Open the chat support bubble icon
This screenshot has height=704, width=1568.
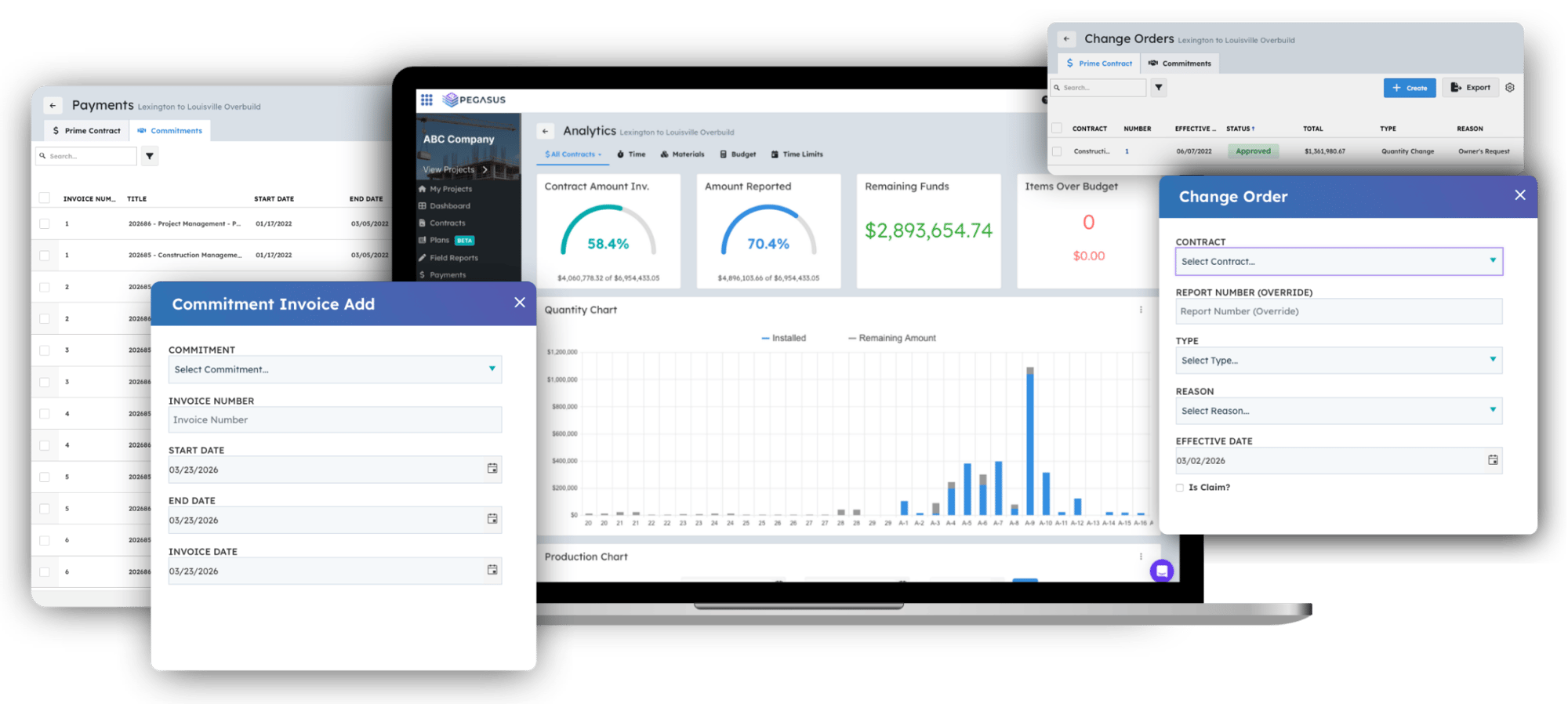click(1161, 571)
